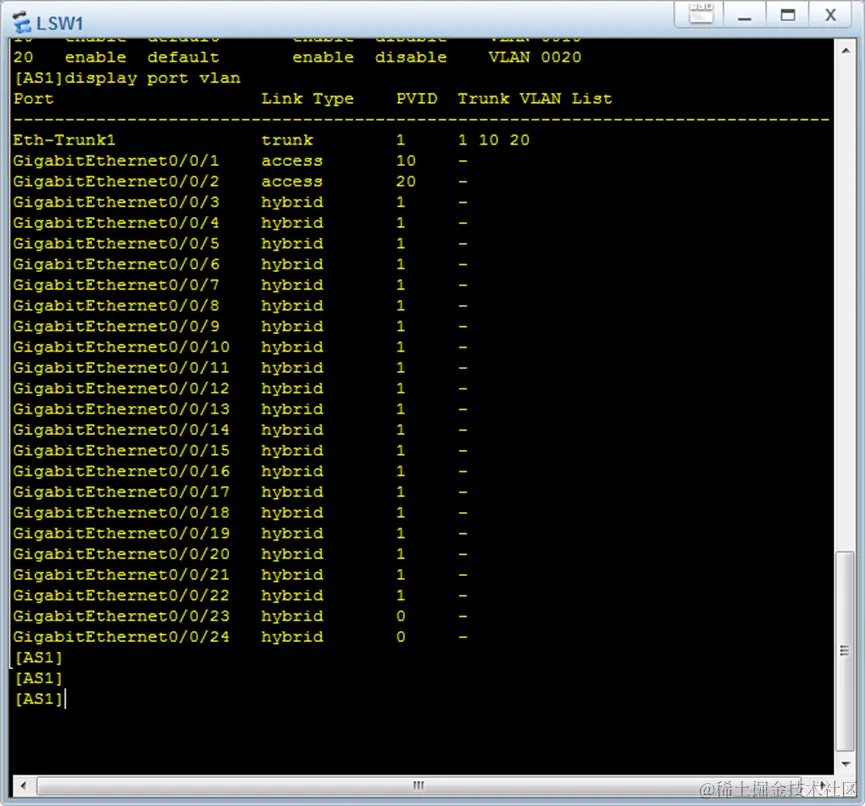Click PVID value 0 of GigabitEthernet0/0/24
The width and height of the screenshot is (865, 806).
pyautogui.click(x=401, y=637)
